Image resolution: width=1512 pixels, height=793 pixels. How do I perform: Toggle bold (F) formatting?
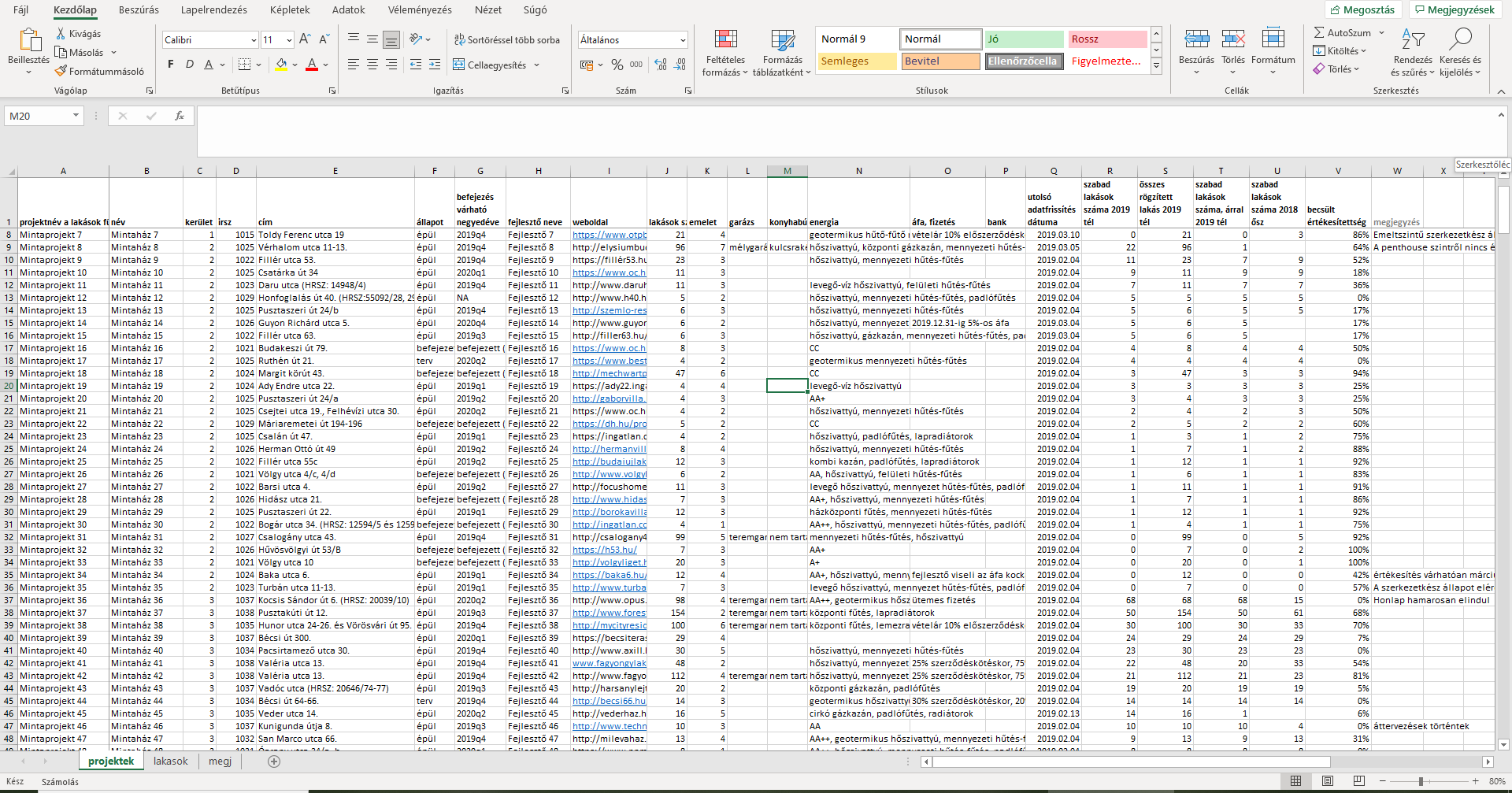[171, 65]
